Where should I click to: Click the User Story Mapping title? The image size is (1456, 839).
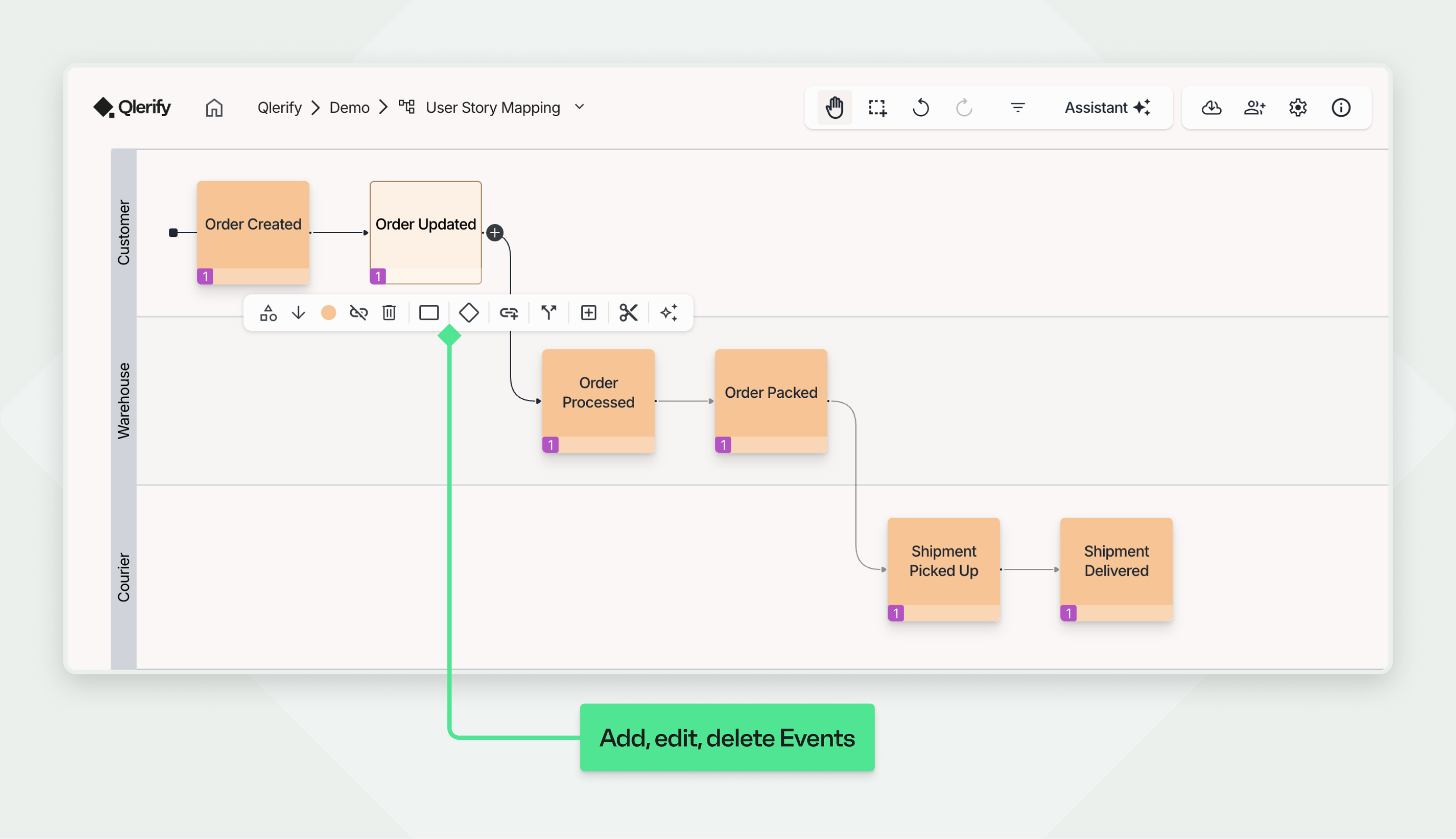click(493, 108)
